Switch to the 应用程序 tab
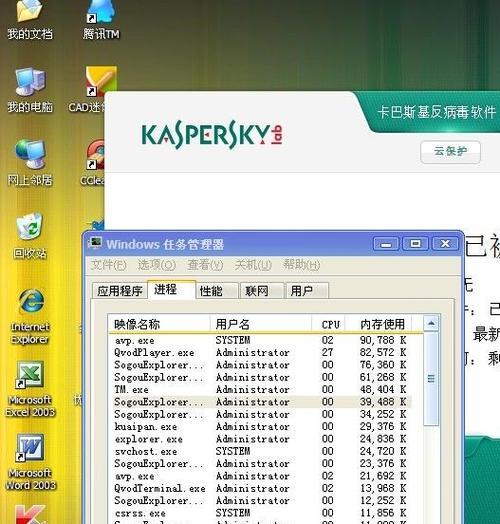 [120, 291]
